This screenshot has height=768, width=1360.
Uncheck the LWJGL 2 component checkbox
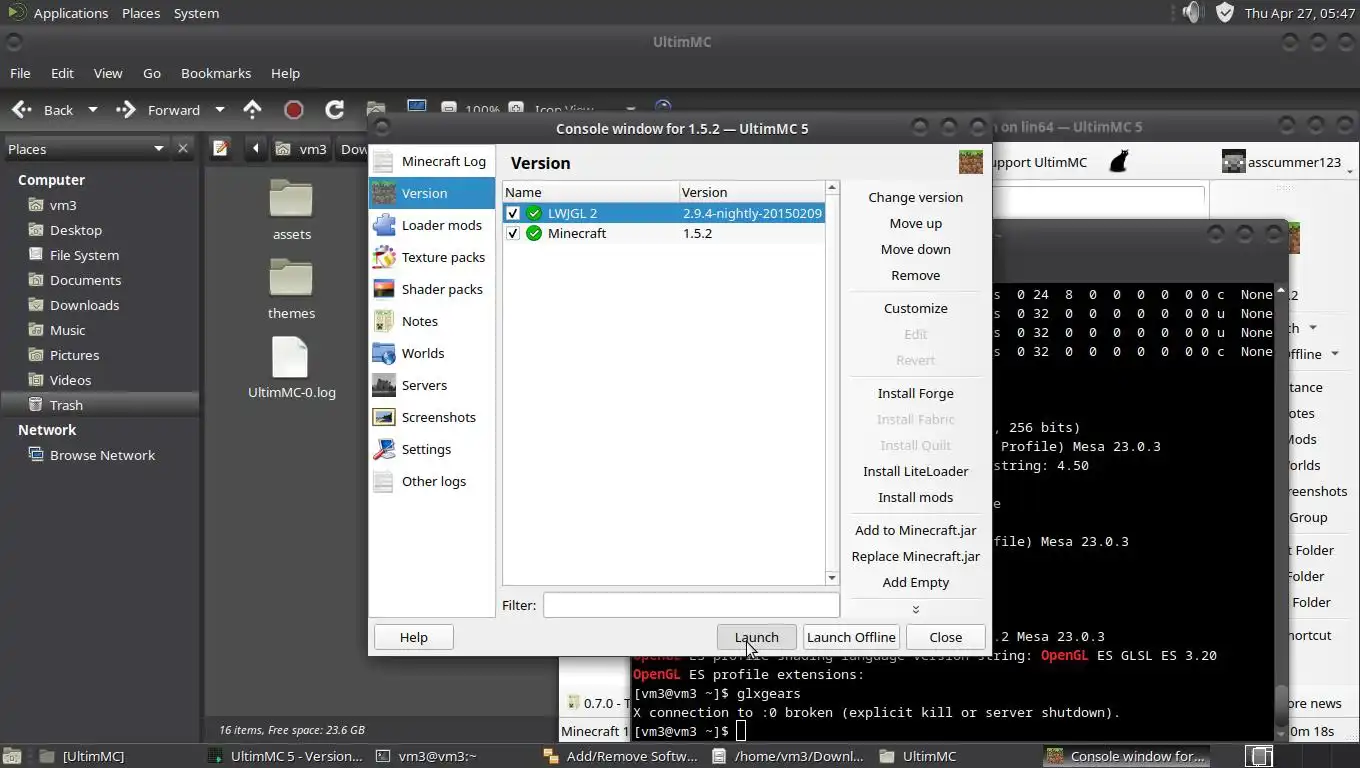pos(513,213)
